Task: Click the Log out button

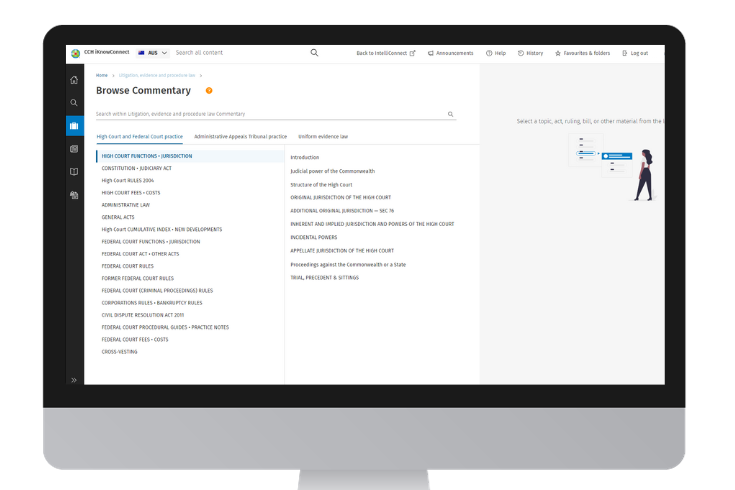Action: pos(635,53)
